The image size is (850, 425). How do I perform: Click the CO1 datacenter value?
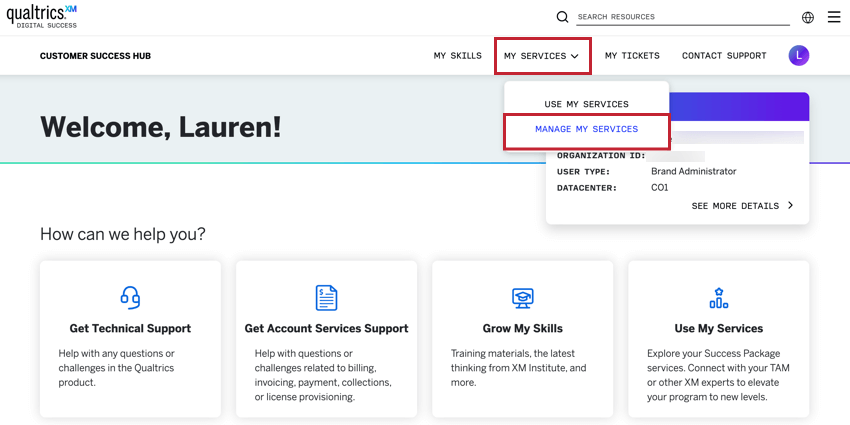point(660,188)
